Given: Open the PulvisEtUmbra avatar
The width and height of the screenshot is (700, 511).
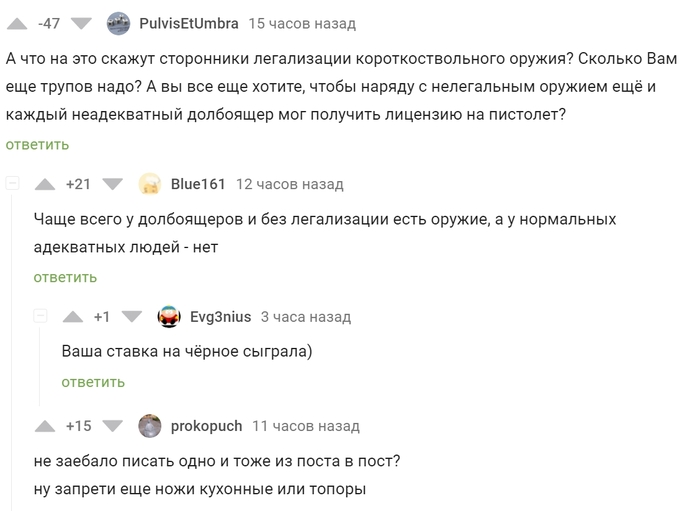Looking at the screenshot, I should coord(117,23).
